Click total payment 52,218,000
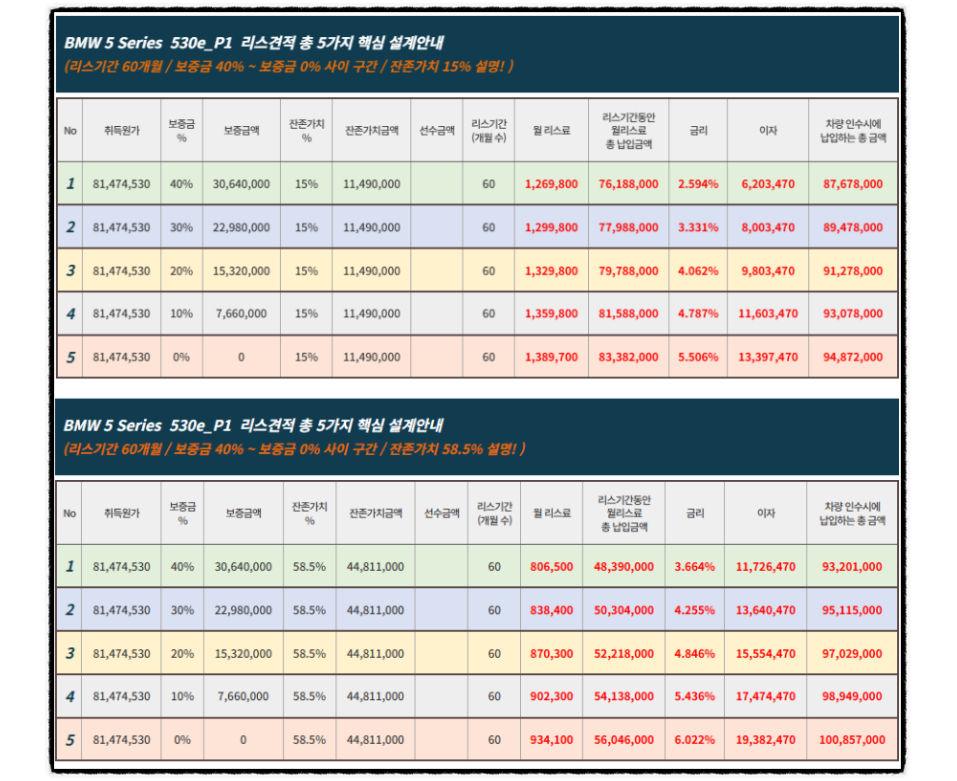 pos(623,653)
